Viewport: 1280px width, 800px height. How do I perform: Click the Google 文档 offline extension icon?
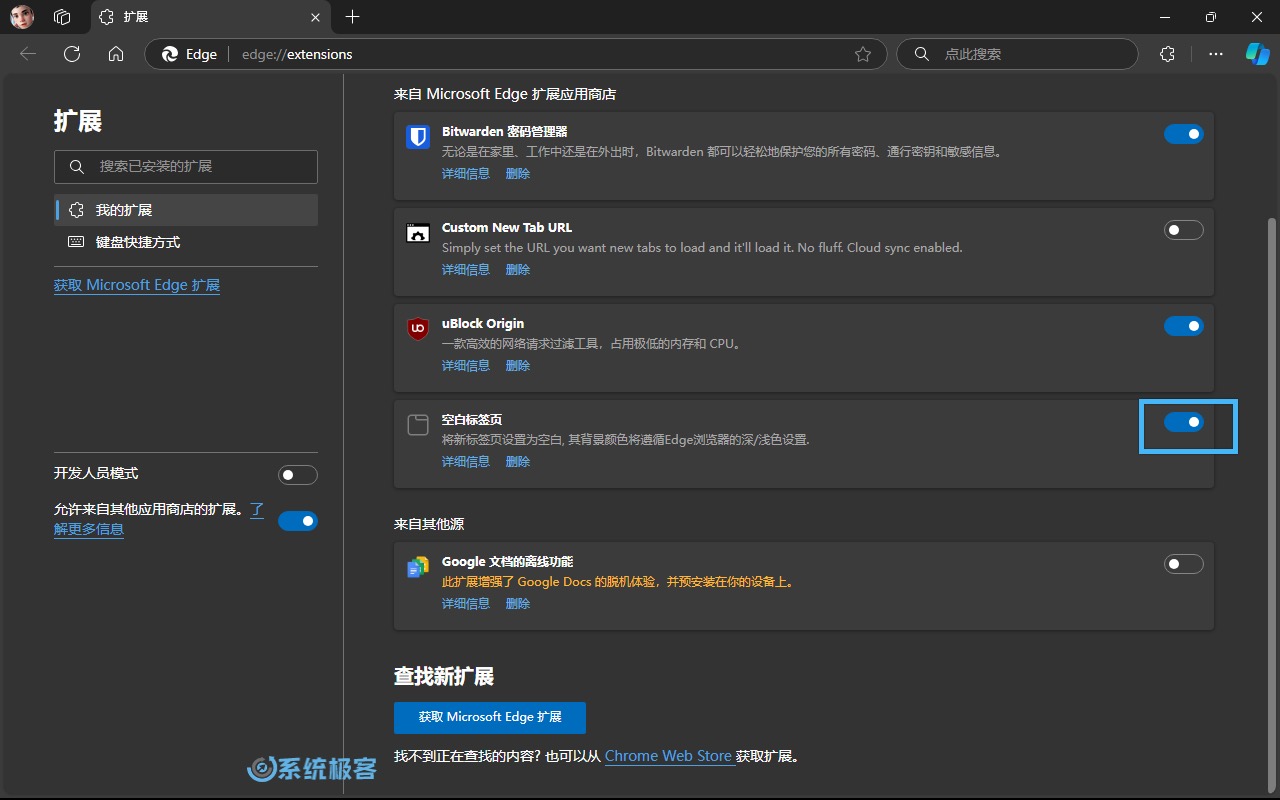(418, 567)
